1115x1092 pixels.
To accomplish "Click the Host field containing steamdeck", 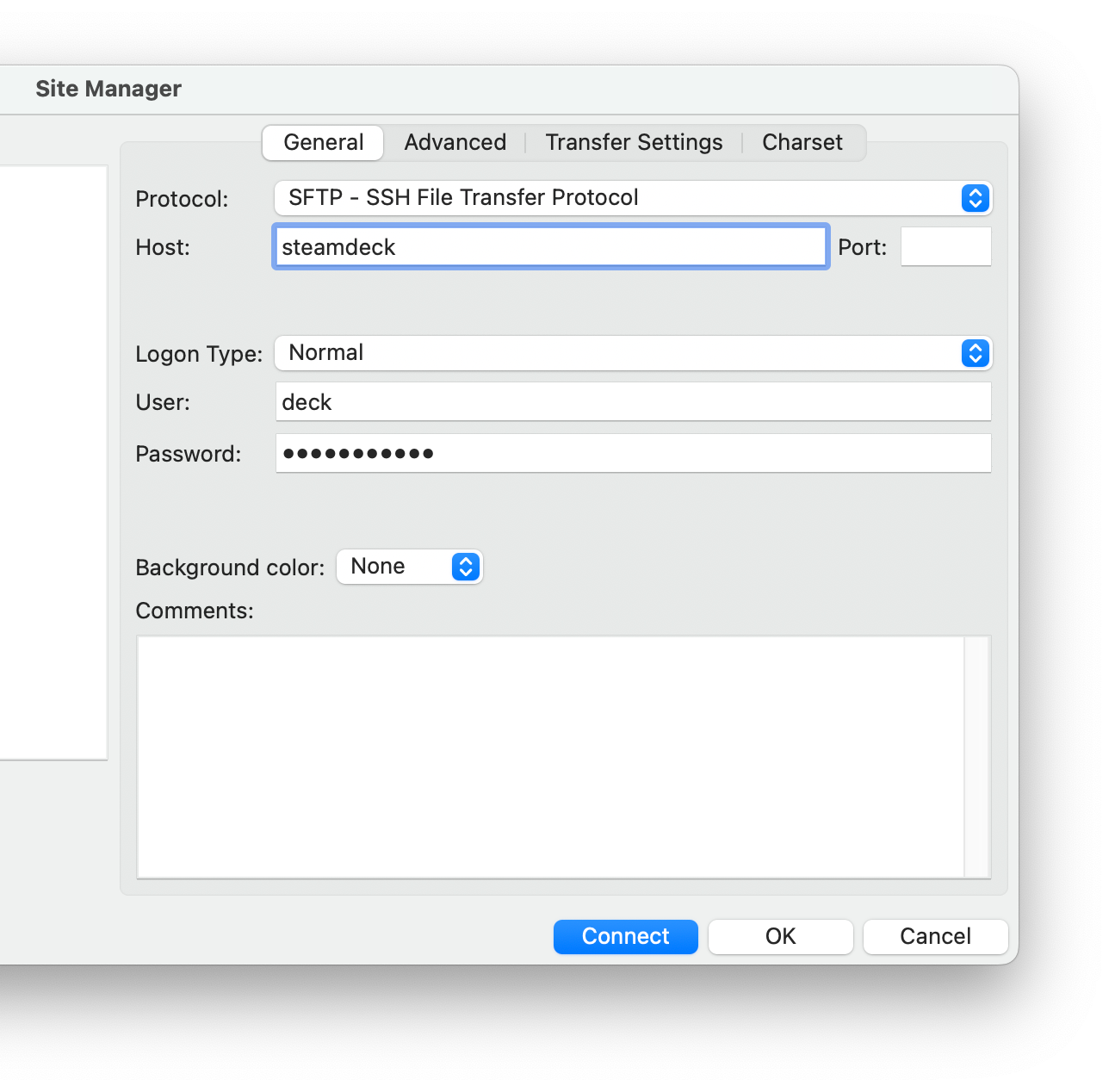I will [x=551, y=247].
